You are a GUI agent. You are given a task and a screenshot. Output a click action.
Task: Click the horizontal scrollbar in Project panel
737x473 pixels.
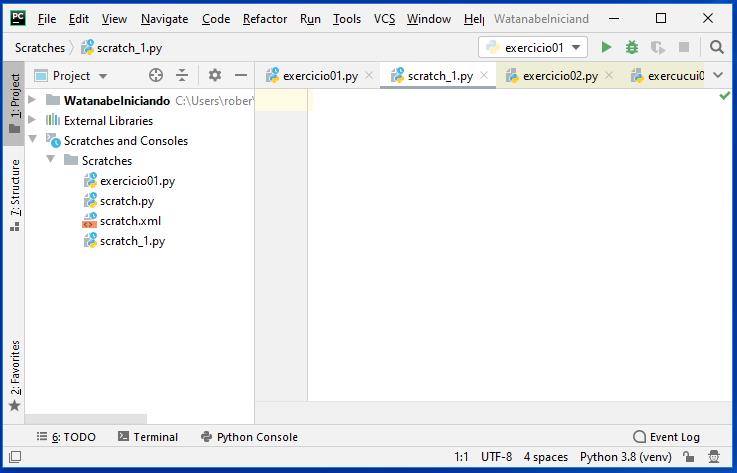coord(85,419)
